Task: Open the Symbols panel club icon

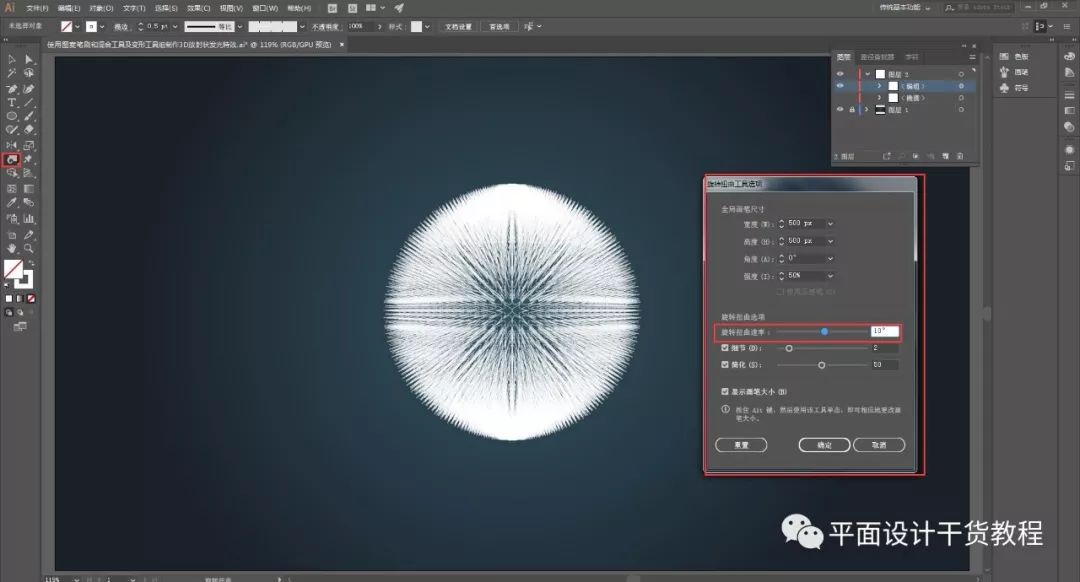Action: click(x=1004, y=88)
